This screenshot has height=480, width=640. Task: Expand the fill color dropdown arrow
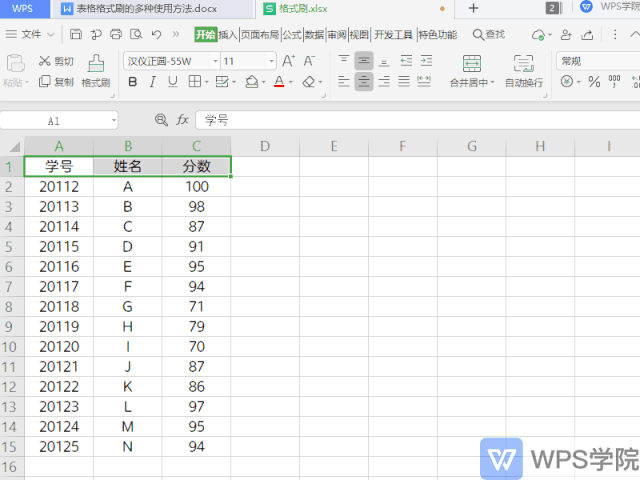[264, 82]
